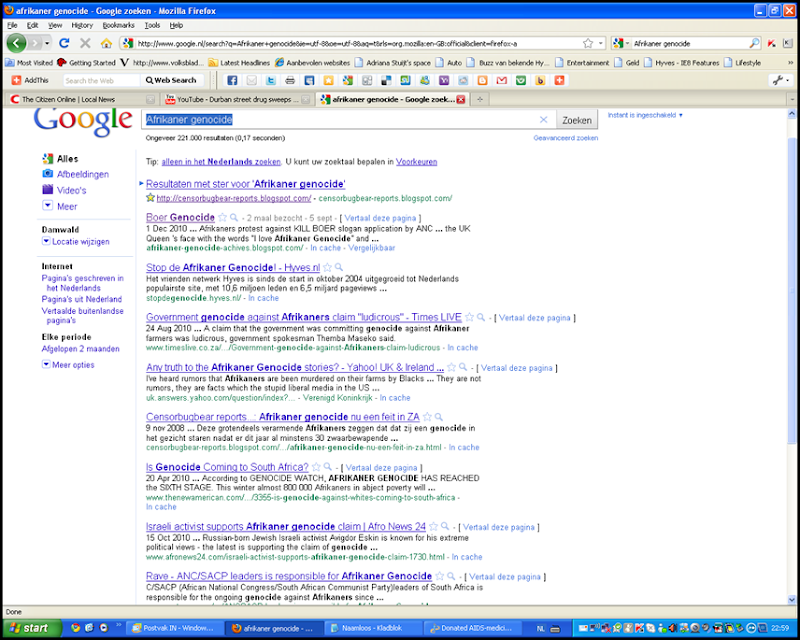800x640 pixels.
Task: Clear the Google search box with X
Action: click(543, 119)
